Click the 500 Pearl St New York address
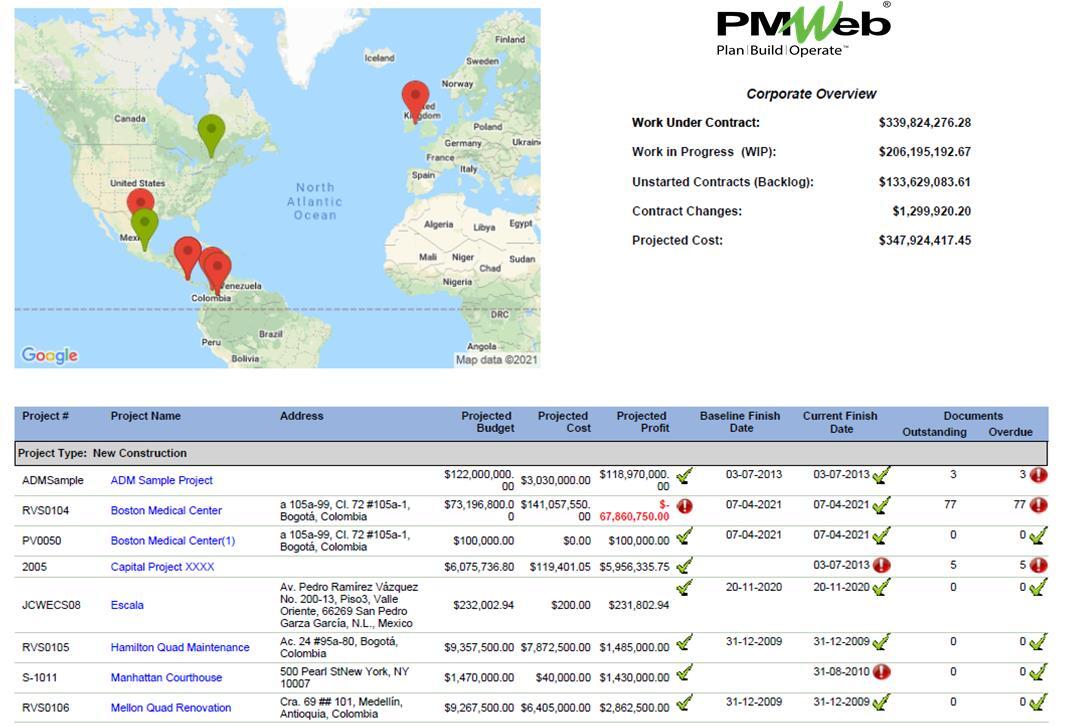 tap(345, 678)
